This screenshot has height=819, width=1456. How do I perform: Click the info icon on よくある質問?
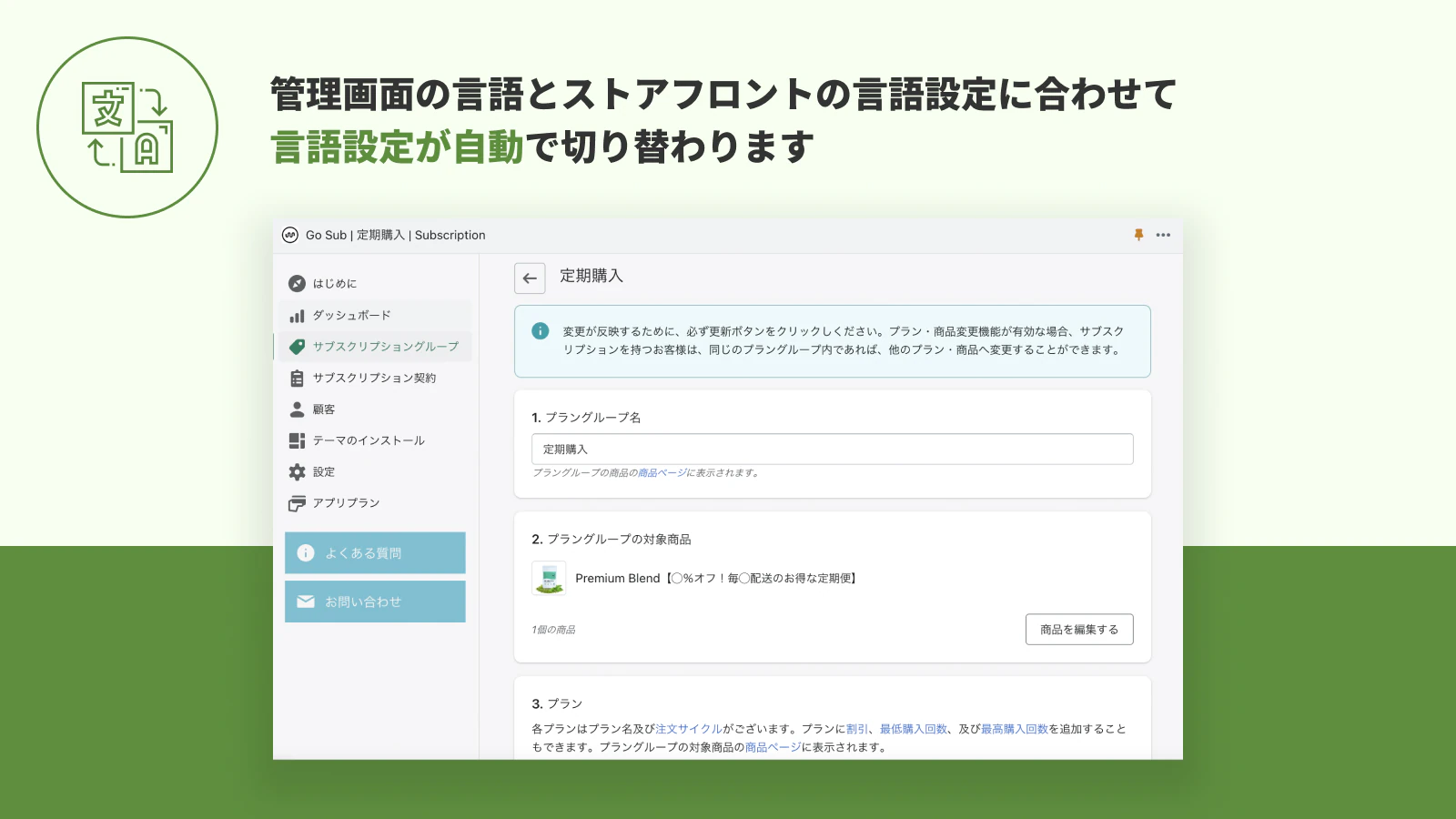pos(306,553)
